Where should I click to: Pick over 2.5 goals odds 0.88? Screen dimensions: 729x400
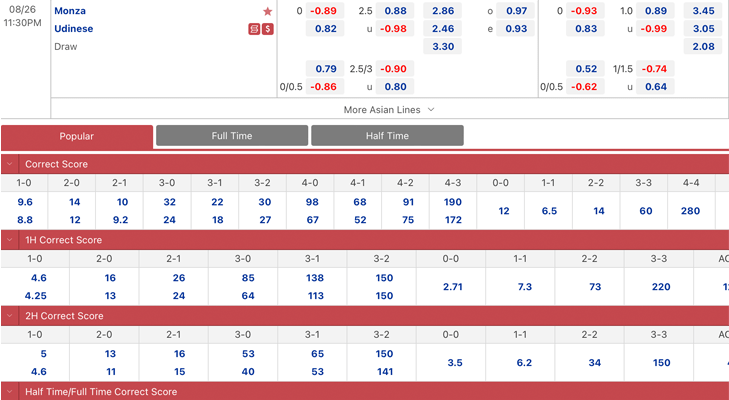(x=395, y=11)
